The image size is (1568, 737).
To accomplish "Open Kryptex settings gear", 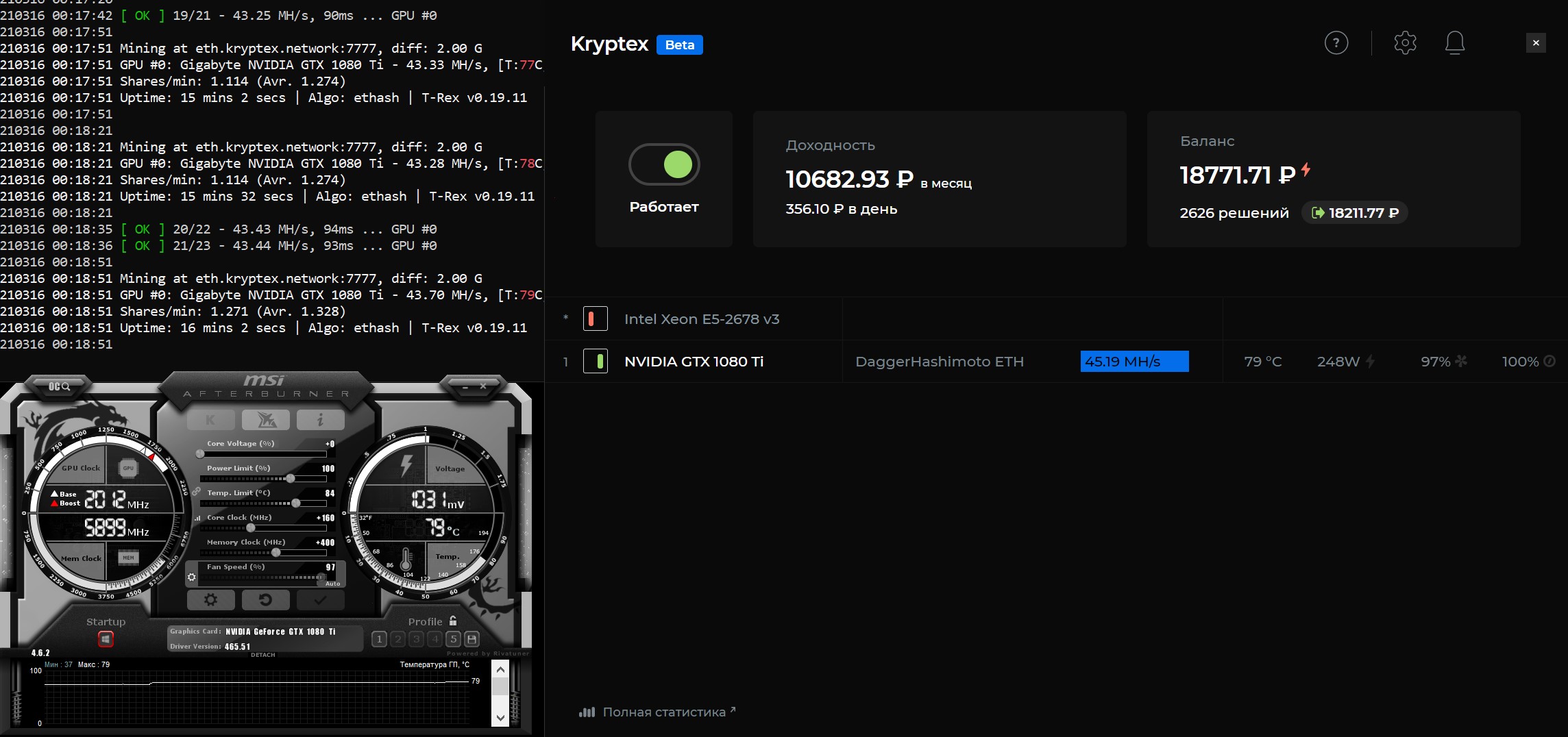I will click(1405, 42).
